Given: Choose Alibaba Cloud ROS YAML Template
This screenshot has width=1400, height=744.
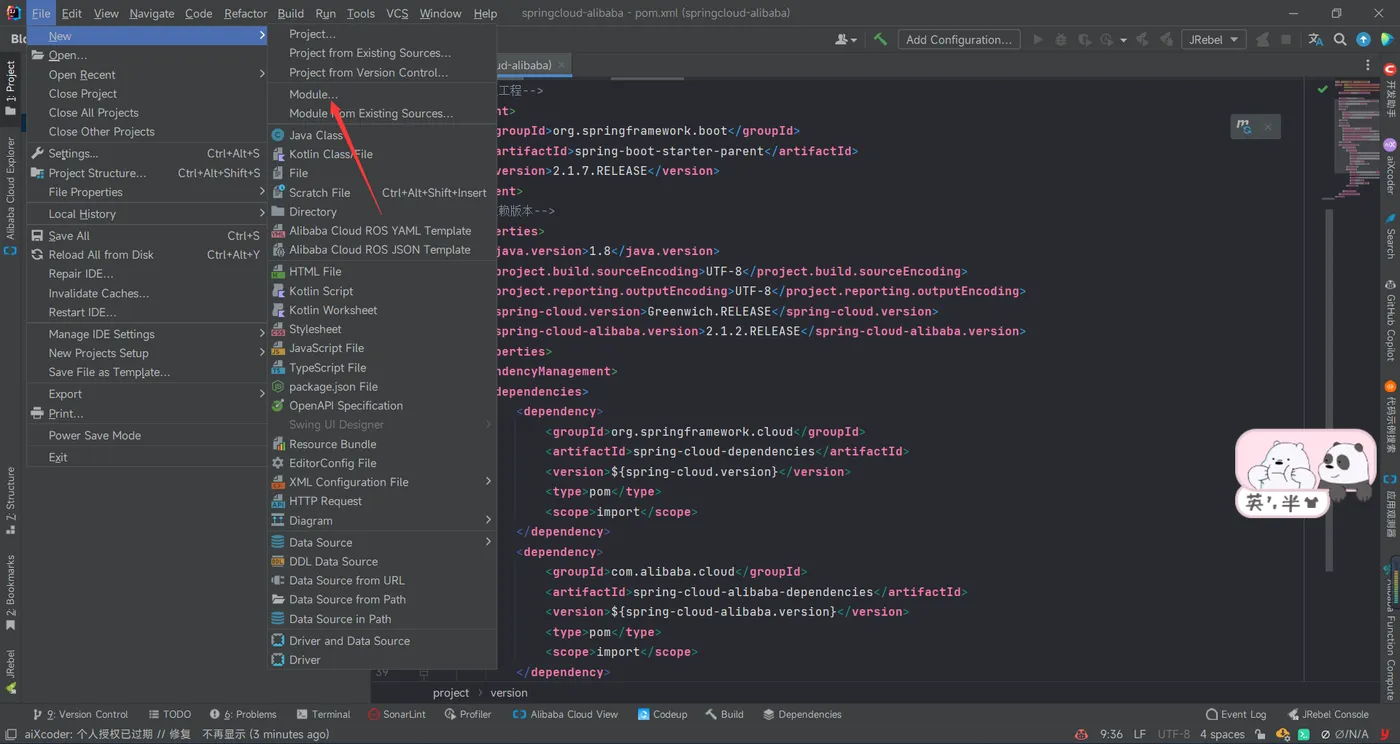Looking at the screenshot, I should point(382,230).
